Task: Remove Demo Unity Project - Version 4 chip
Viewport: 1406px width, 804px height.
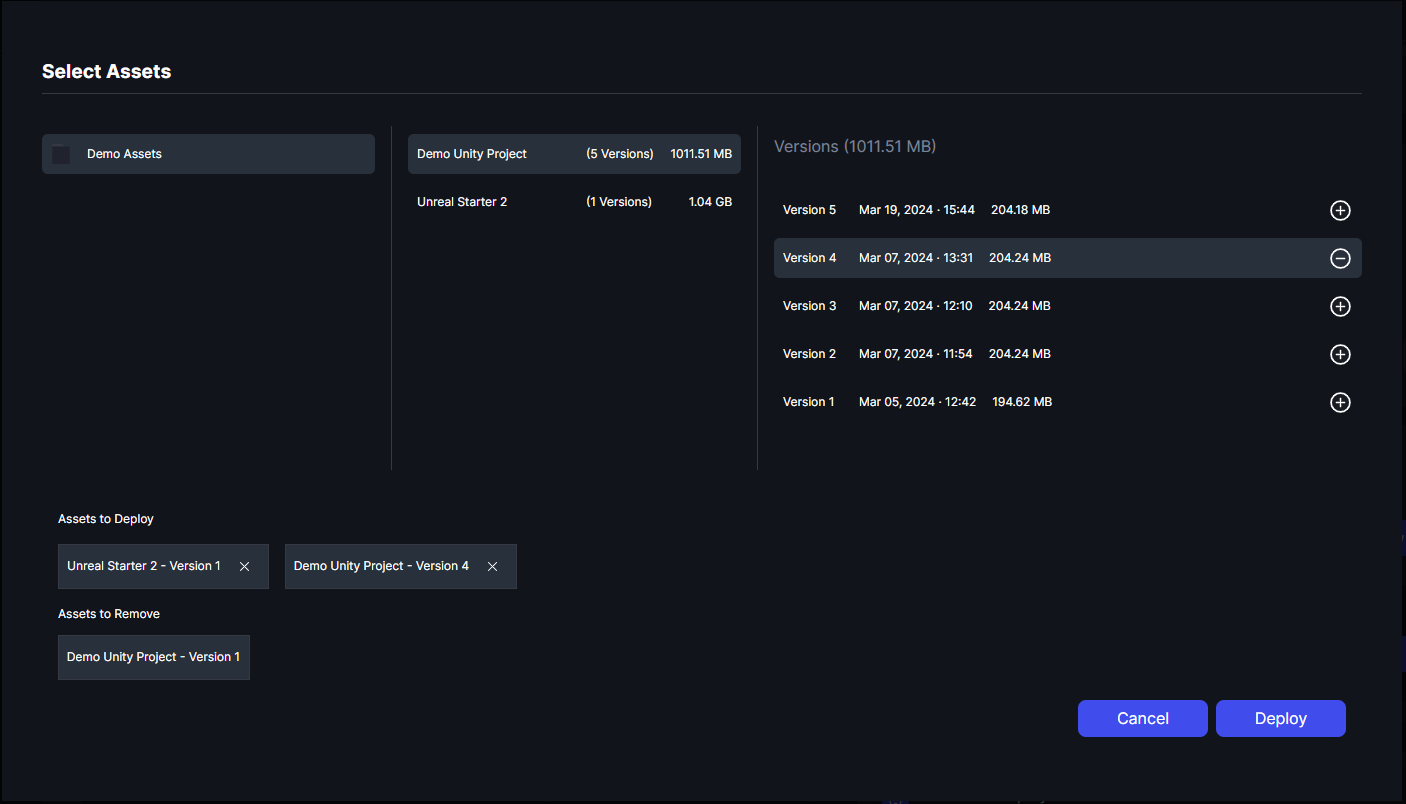Action: click(x=492, y=566)
